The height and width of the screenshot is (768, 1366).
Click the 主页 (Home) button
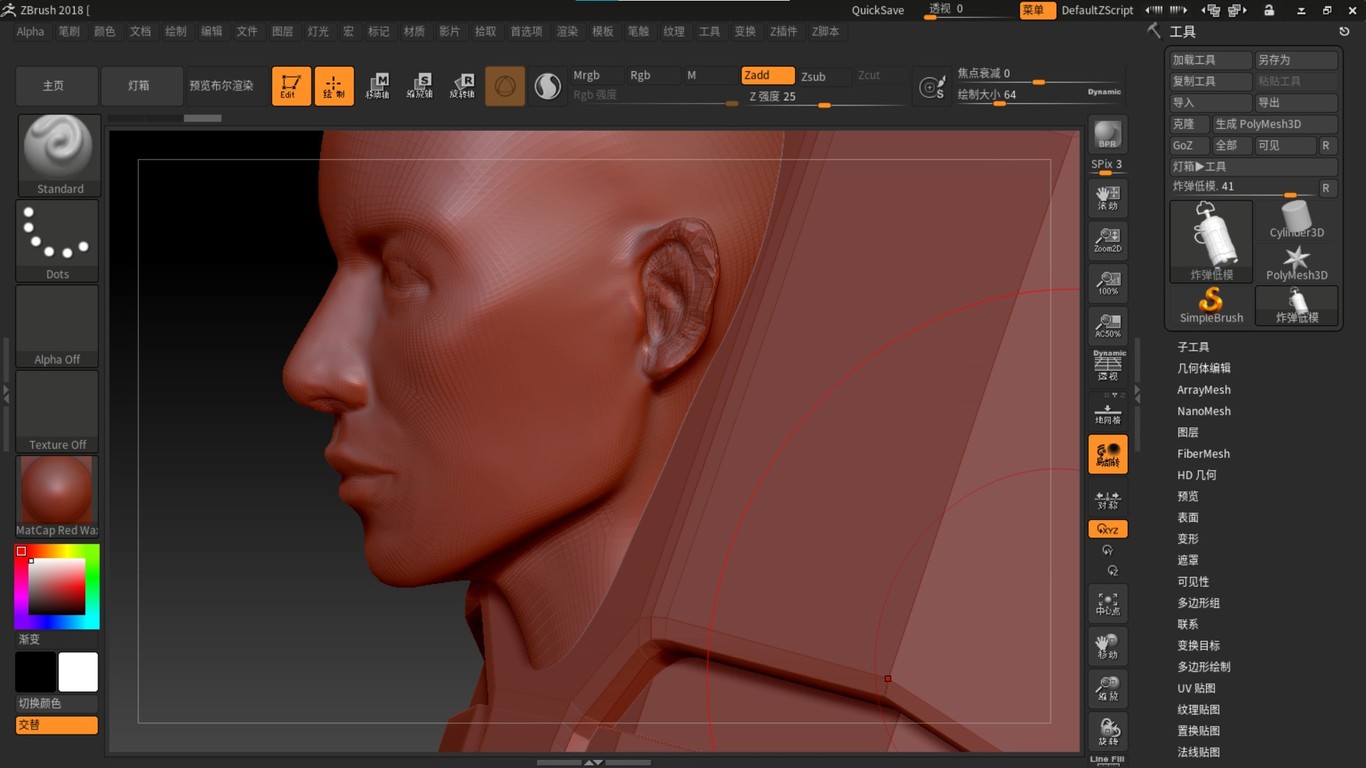[x=56, y=86]
